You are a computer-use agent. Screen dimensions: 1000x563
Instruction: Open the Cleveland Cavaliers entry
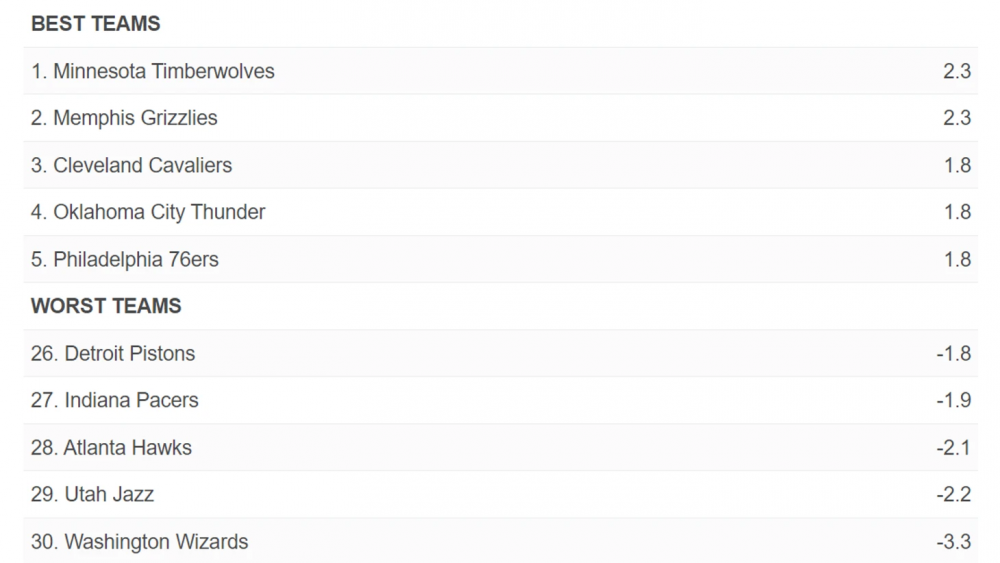[142, 165]
